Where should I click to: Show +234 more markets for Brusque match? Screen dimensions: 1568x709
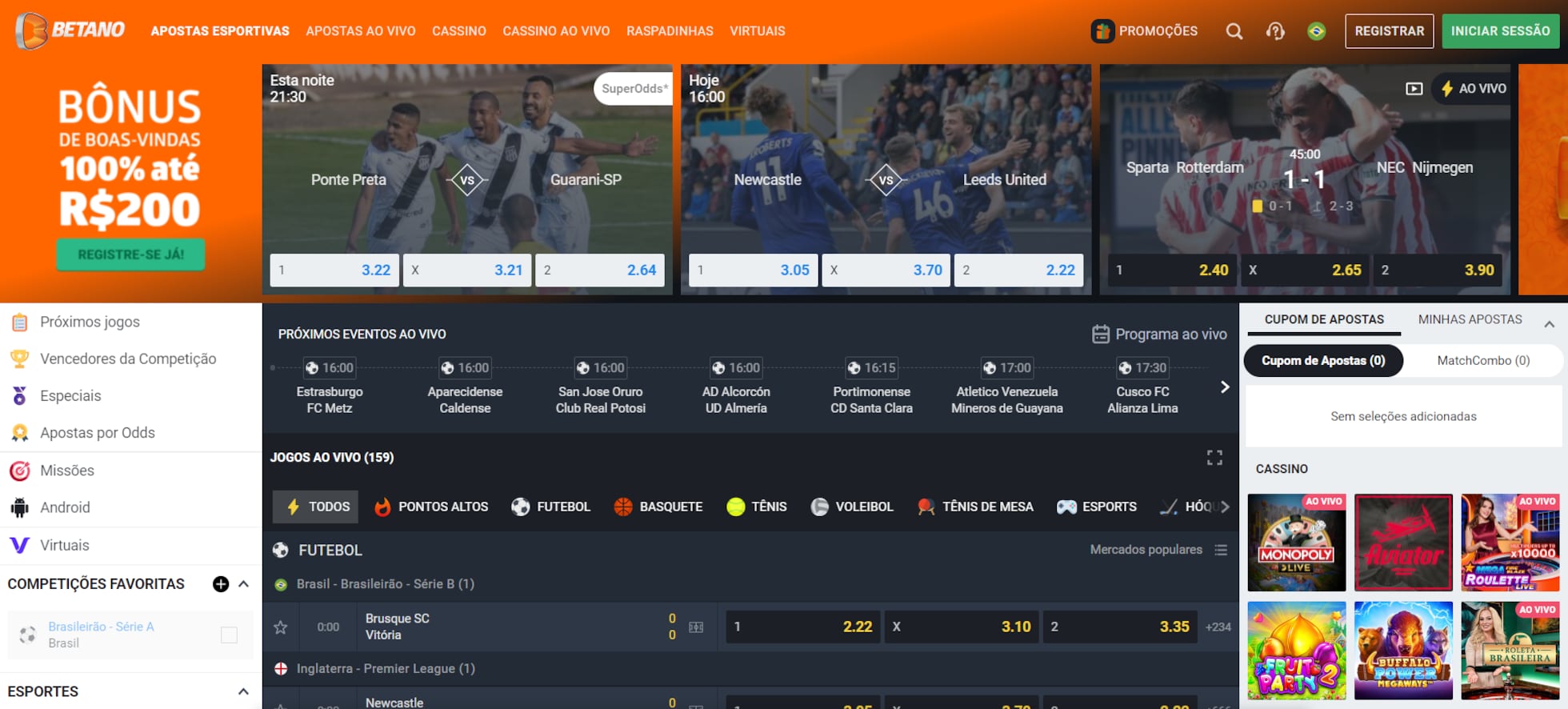pyautogui.click(x=1218, y=627)
